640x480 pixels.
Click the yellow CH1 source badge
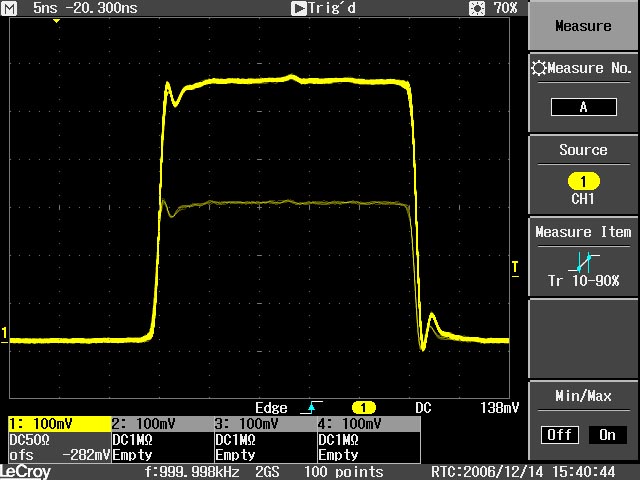tap(583, 181)
